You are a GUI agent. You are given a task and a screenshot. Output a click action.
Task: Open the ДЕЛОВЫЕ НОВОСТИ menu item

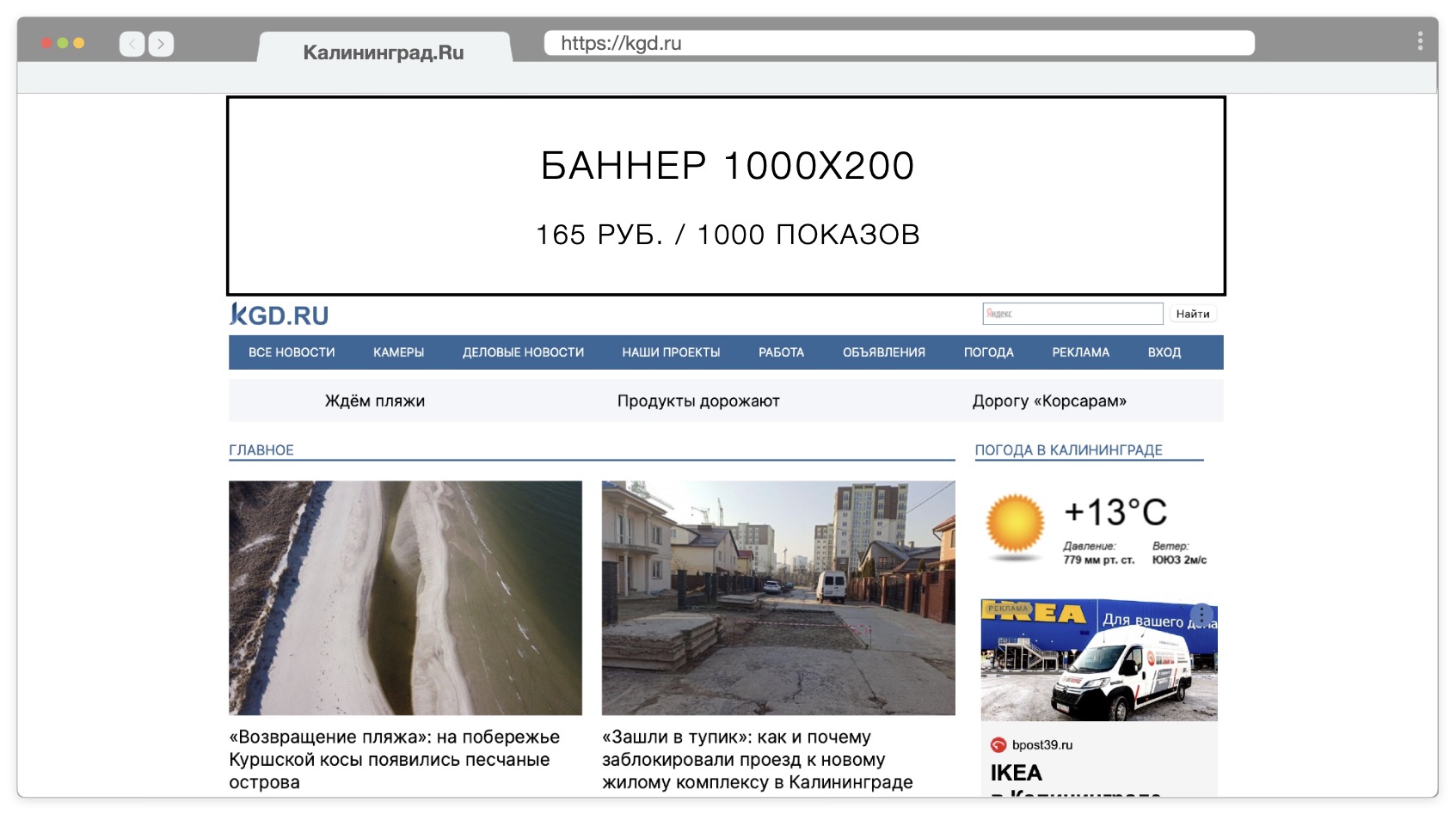[x=523, y=352]
